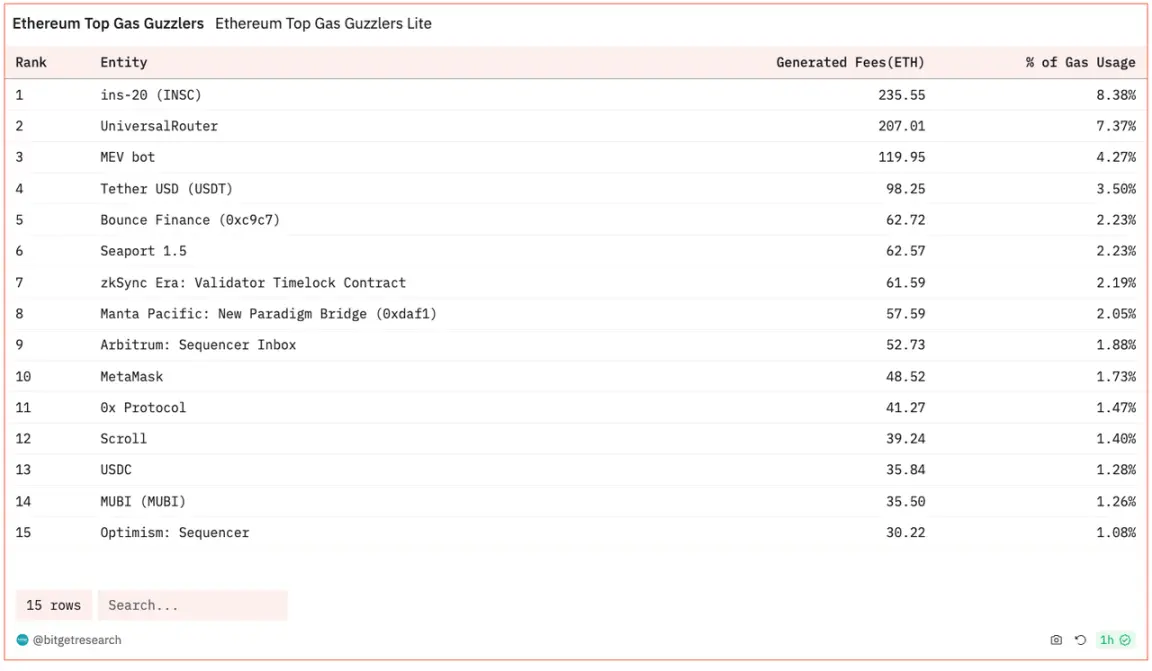The width and height of the screenshot is (1152, 671).
Task: Click the 35.84 fees value
Action: (905, 470)
